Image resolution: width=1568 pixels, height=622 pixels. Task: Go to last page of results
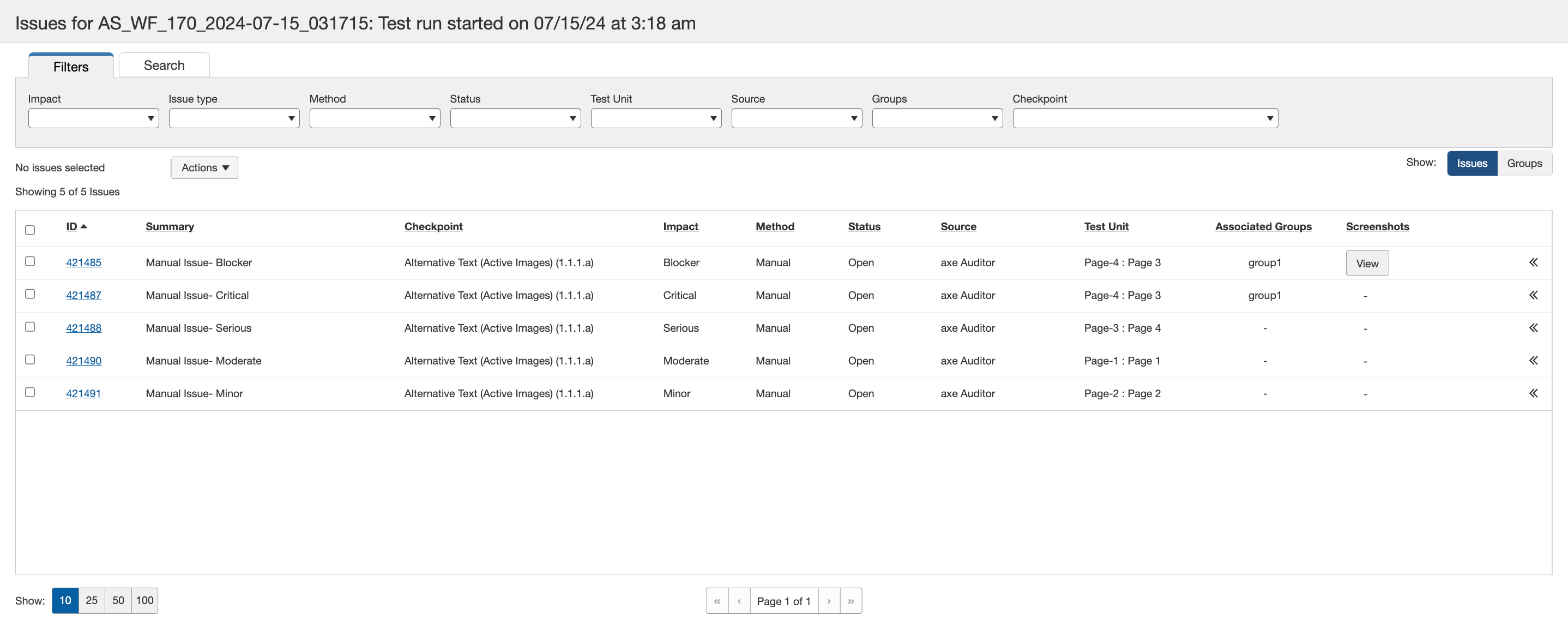point(851,601)
